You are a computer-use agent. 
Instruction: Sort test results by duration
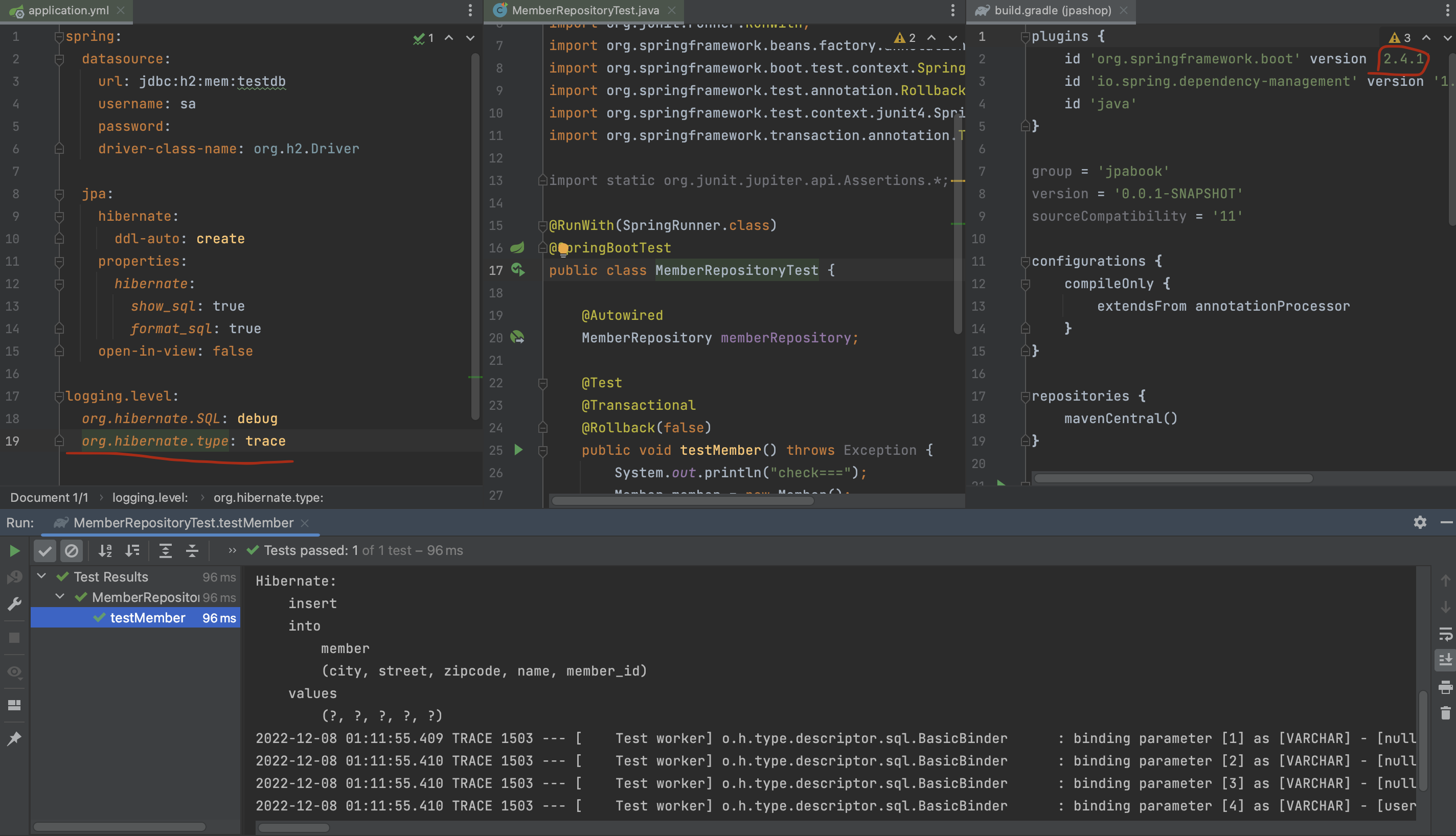click(x=132, y=551)
